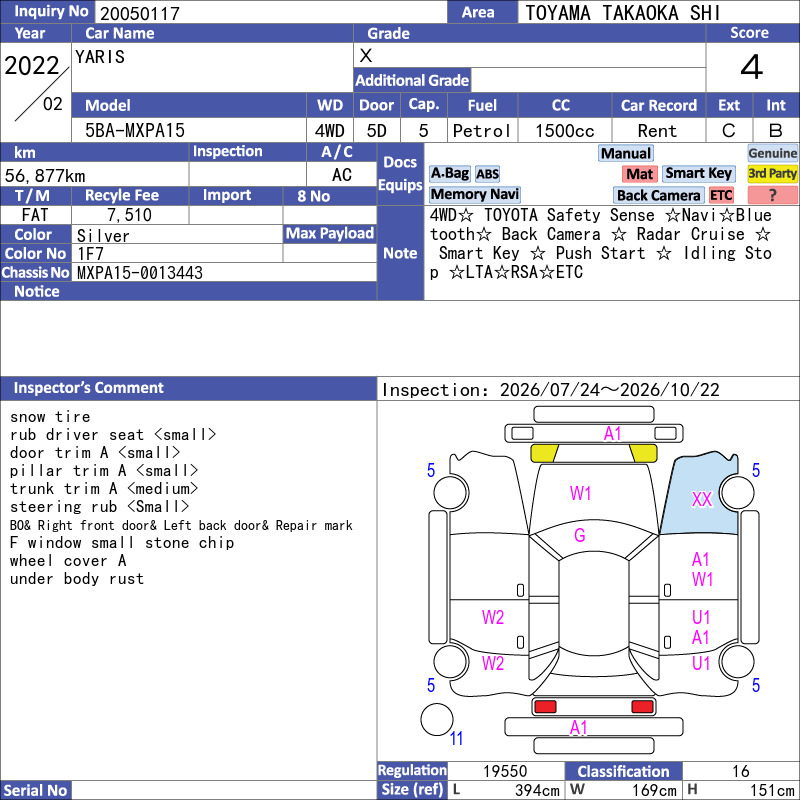Screen dimensions: 800x800
Task: Click the Notice section header
Action: pyautogui.click(x=37, y=291)
